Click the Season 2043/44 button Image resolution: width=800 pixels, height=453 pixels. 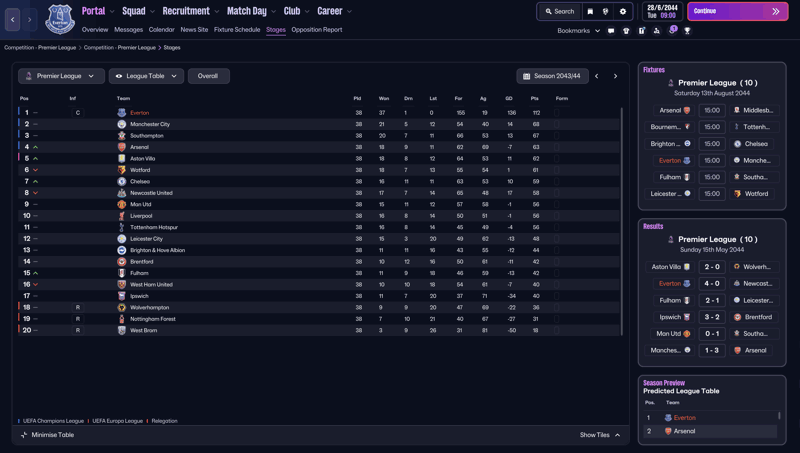pyautogui.click(x=553, y=76)
